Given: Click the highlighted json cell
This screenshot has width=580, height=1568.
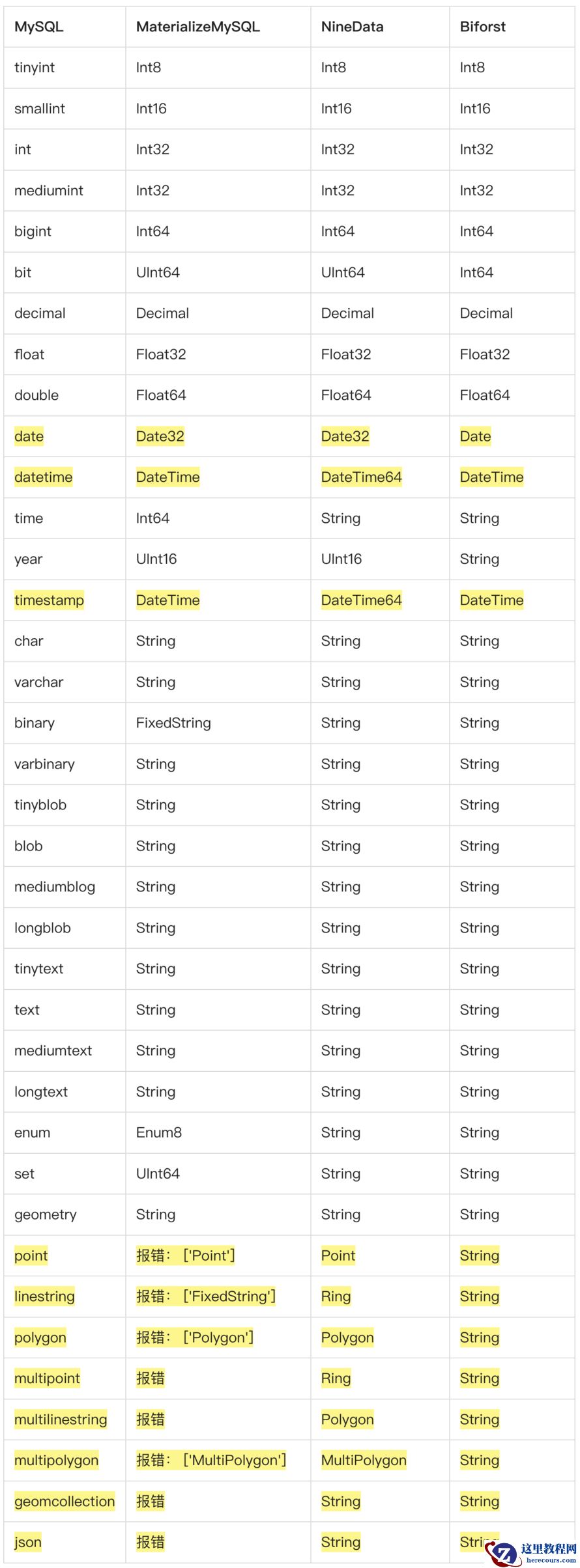Looking at the screenshot, I should 28,1542.
